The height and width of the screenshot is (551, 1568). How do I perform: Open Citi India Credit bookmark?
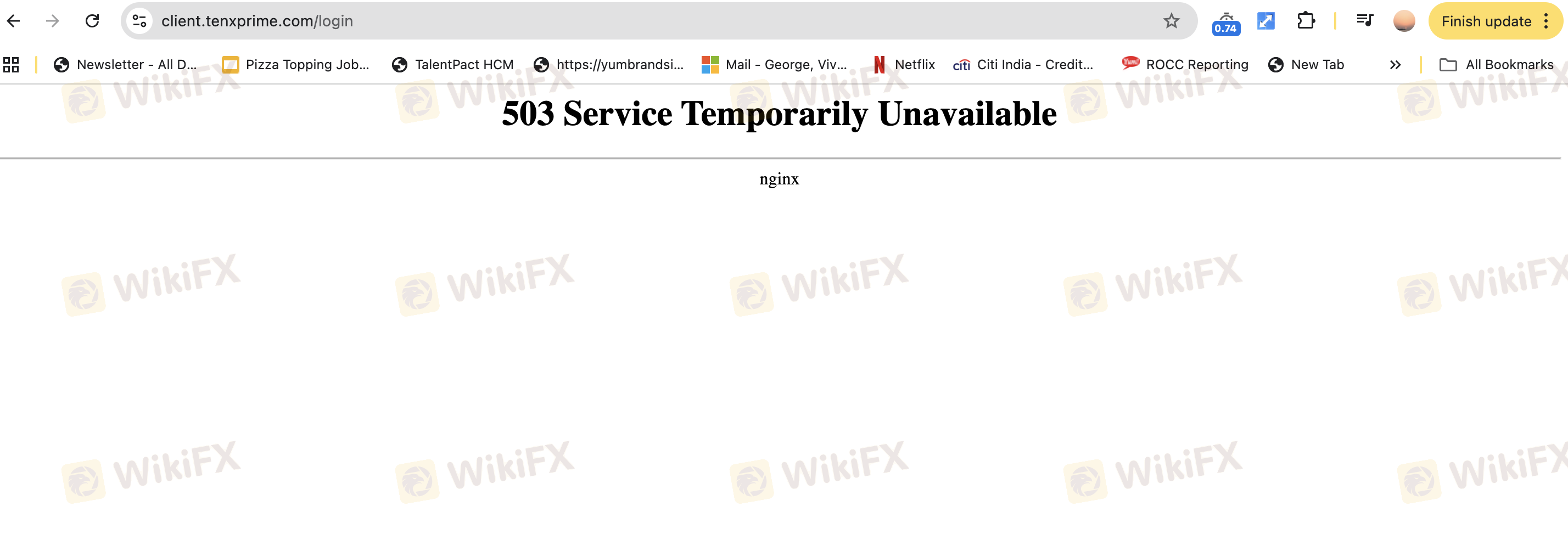click(1023, 64)
